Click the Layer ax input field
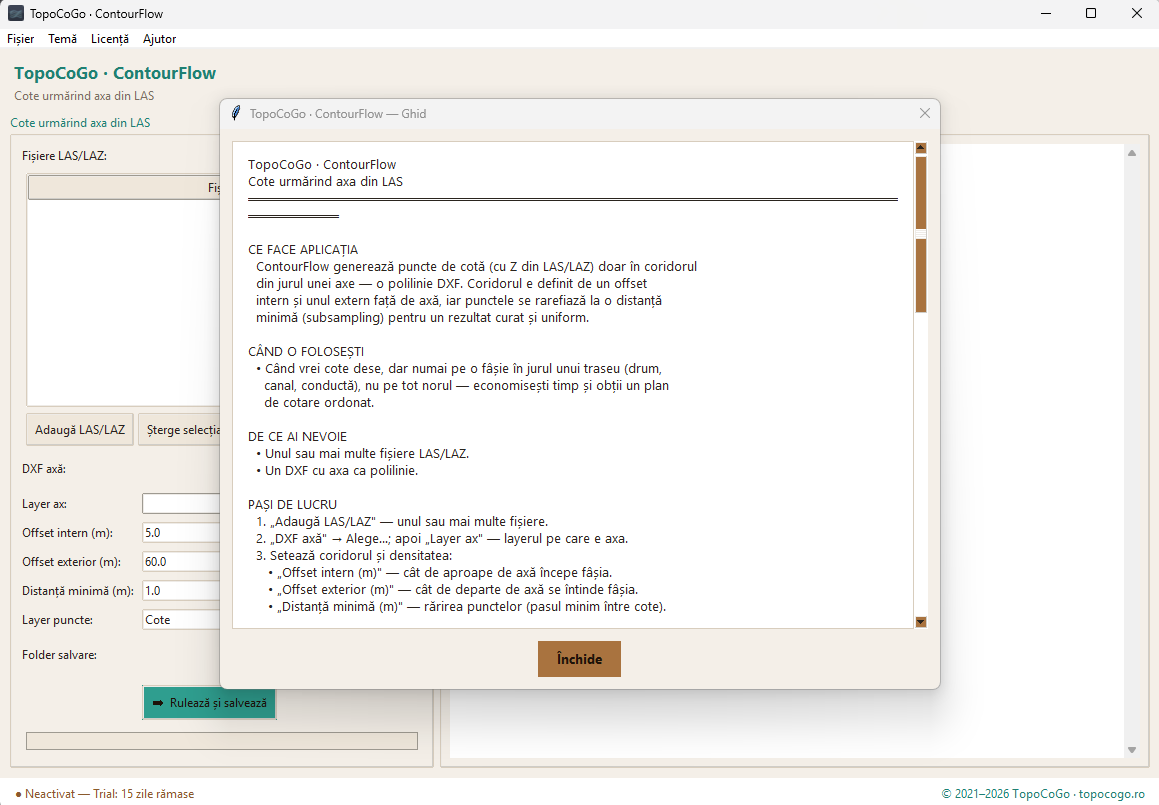 coord(181,503)
